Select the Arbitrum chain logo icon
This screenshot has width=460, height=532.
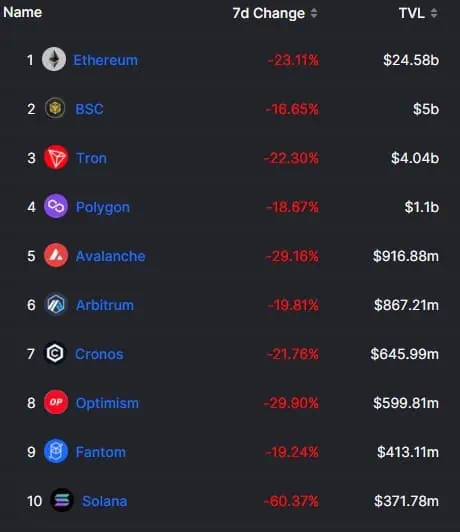tap(56, 304)
